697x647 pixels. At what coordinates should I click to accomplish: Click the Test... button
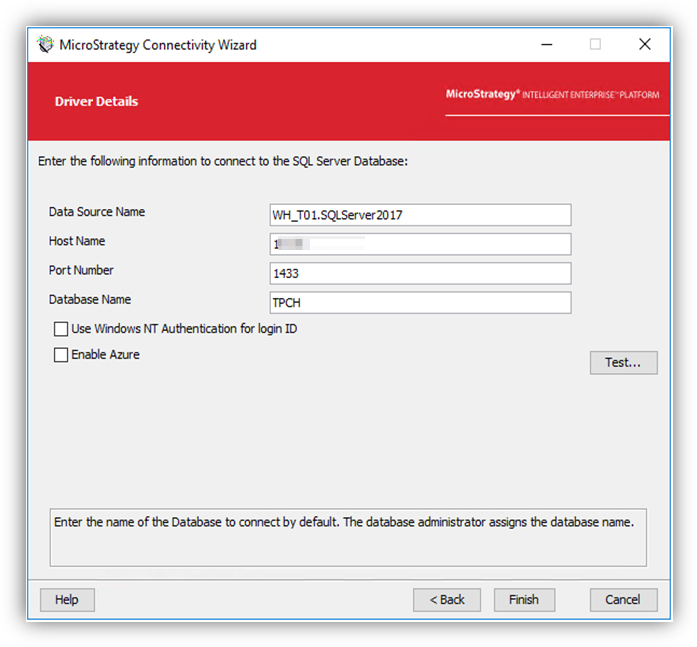tap(623, 363)
